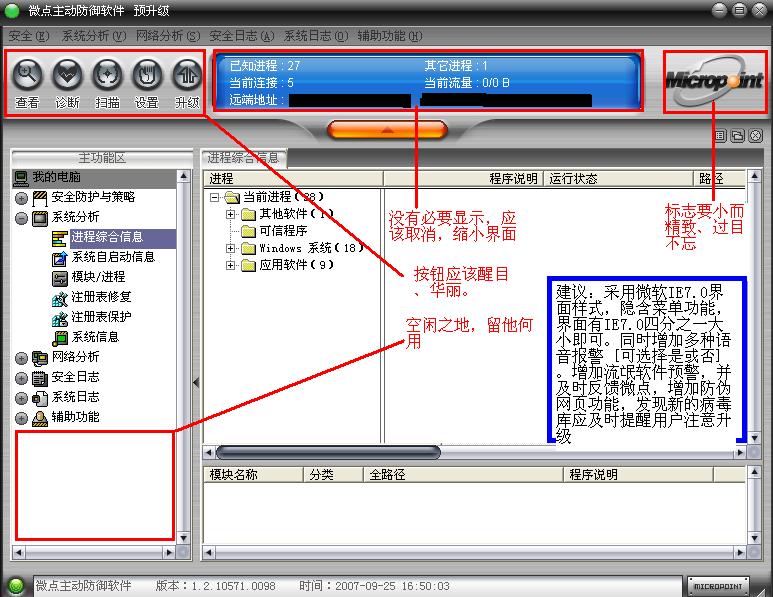The image size is (773, 597).
Task: Click the green status orb in status bar
Action: click(15, 586)
